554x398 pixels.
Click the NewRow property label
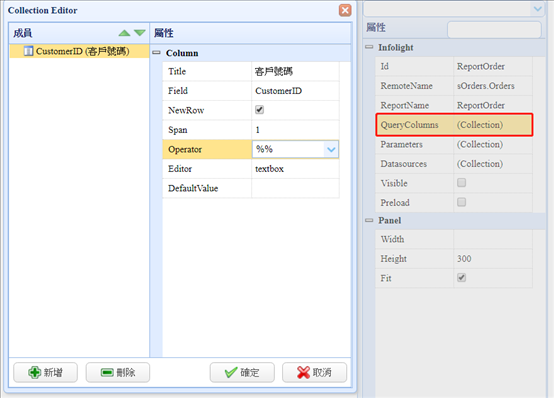[186, 110]
